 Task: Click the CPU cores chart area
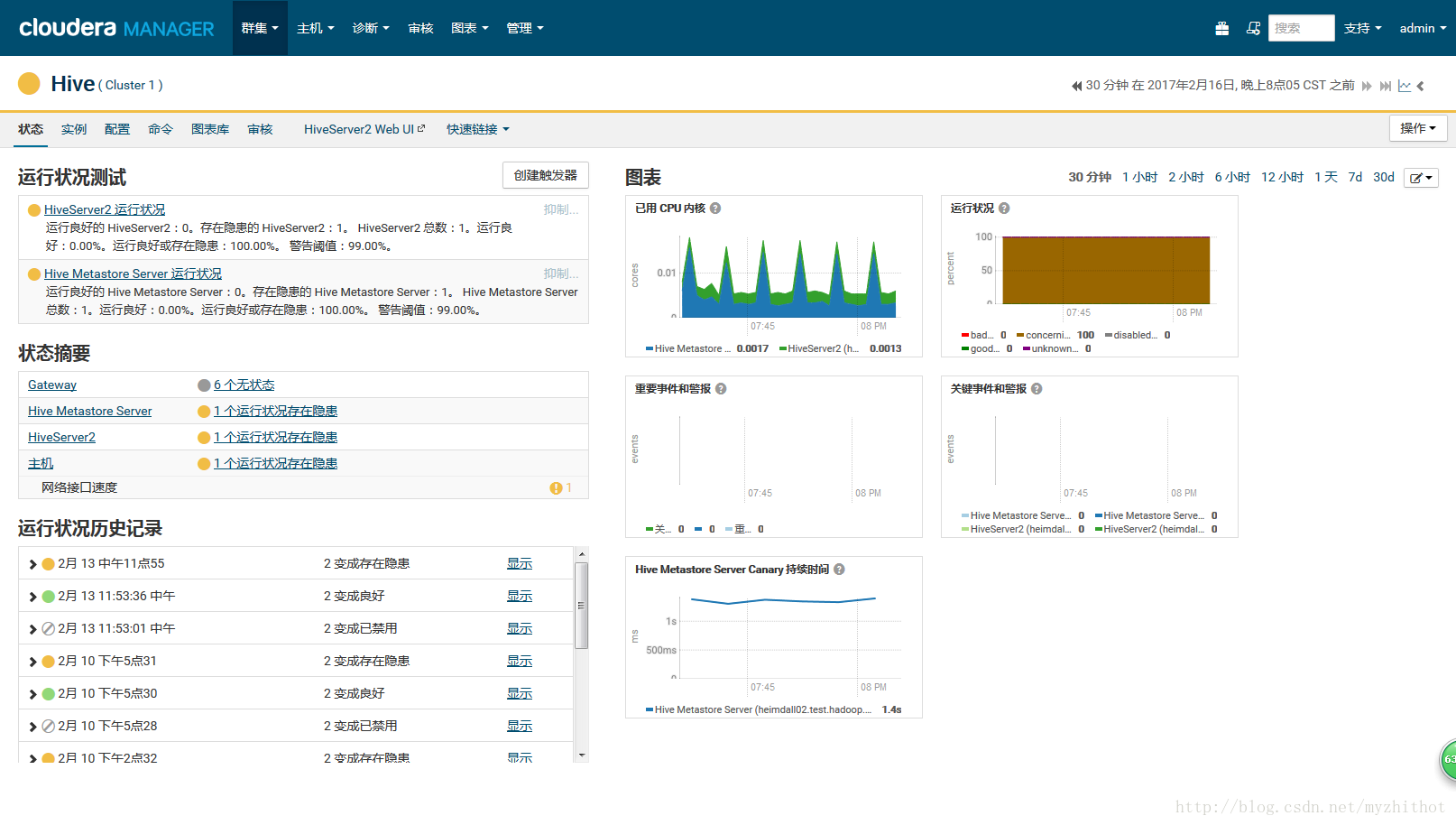tap(789, 277)
